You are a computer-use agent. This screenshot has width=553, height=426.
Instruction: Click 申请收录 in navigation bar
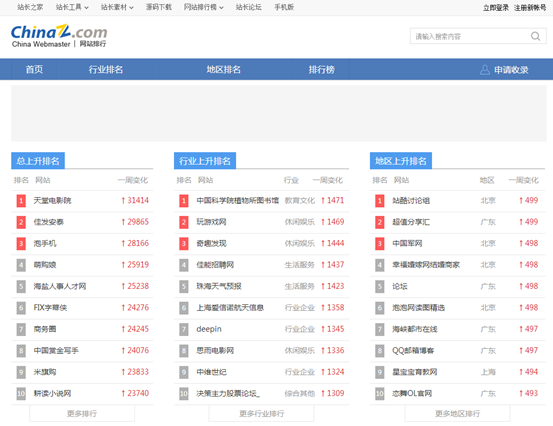pyautogui.click(x=511, y=70)
